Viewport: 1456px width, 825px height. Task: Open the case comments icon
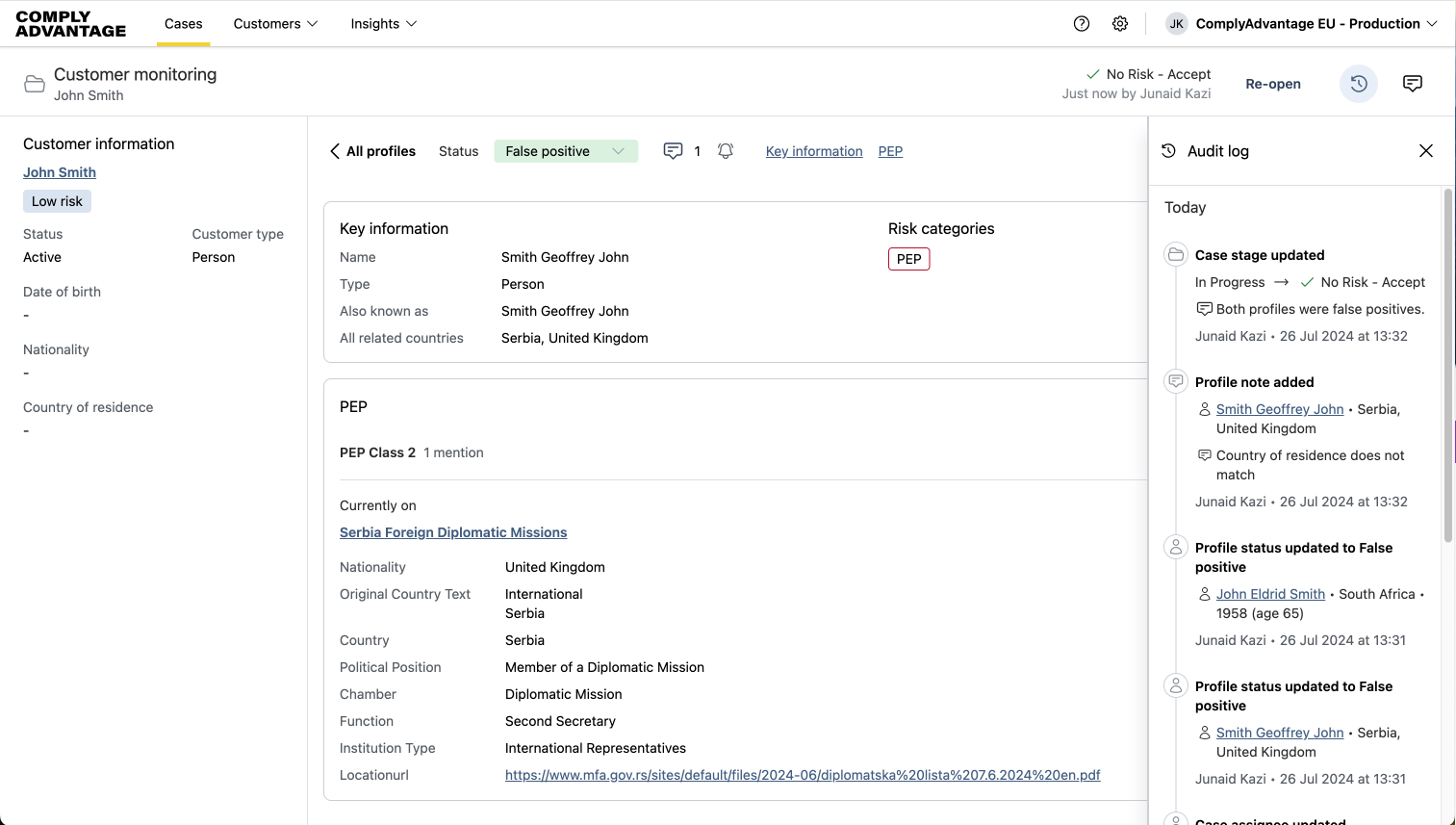point(1413,84)
